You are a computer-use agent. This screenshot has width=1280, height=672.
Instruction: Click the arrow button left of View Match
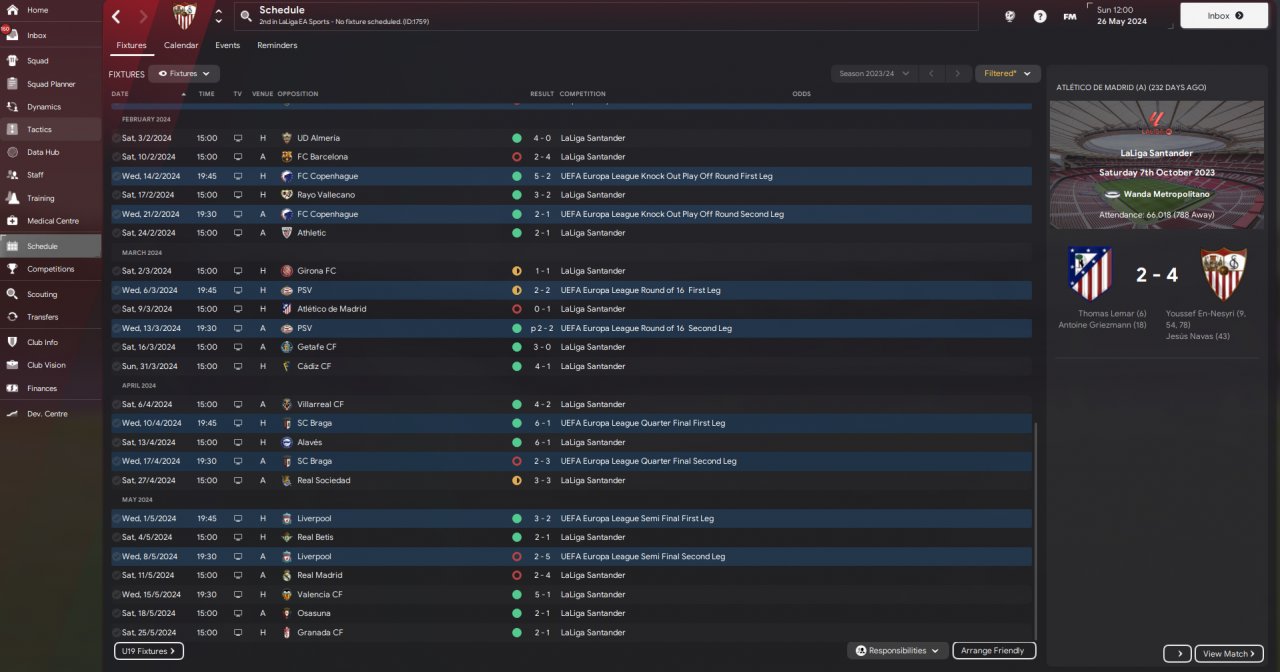[1178, 654]
